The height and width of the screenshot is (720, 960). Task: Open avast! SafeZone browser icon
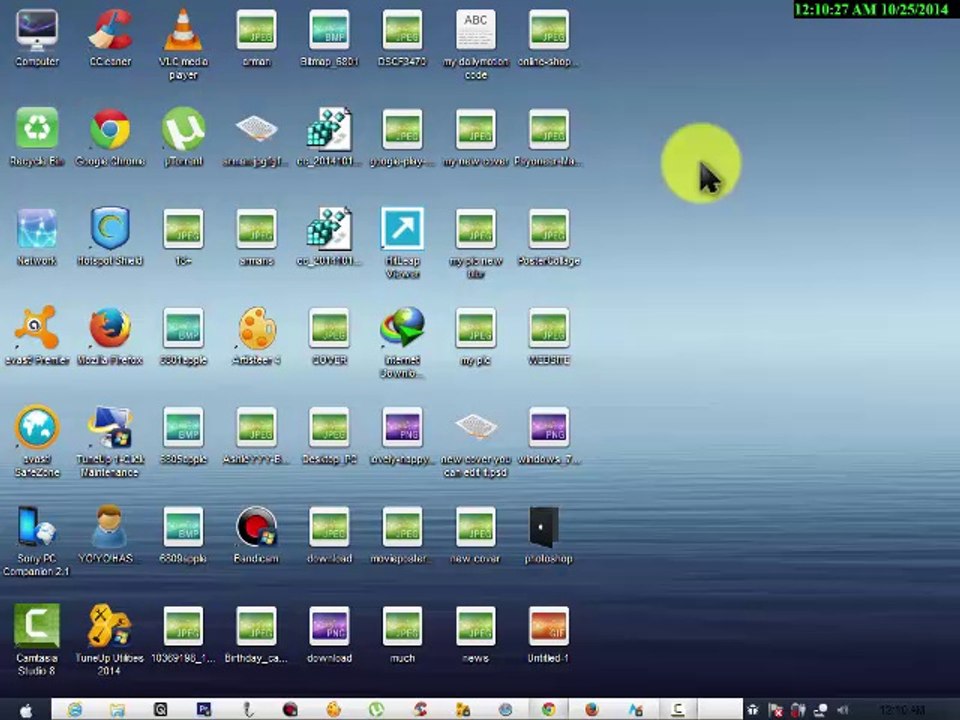tap(37, 442)
